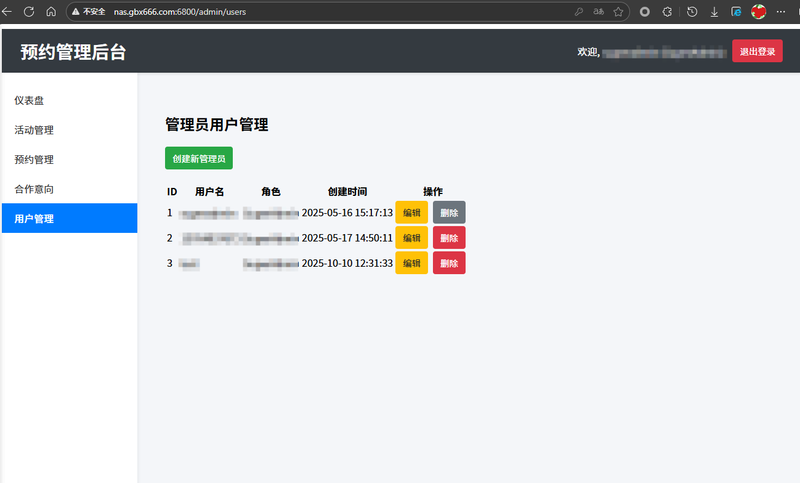The image size is (800, 483).
Task: Delete the user with ID 2
Action: pyautogui.click(x=449, y=238)
